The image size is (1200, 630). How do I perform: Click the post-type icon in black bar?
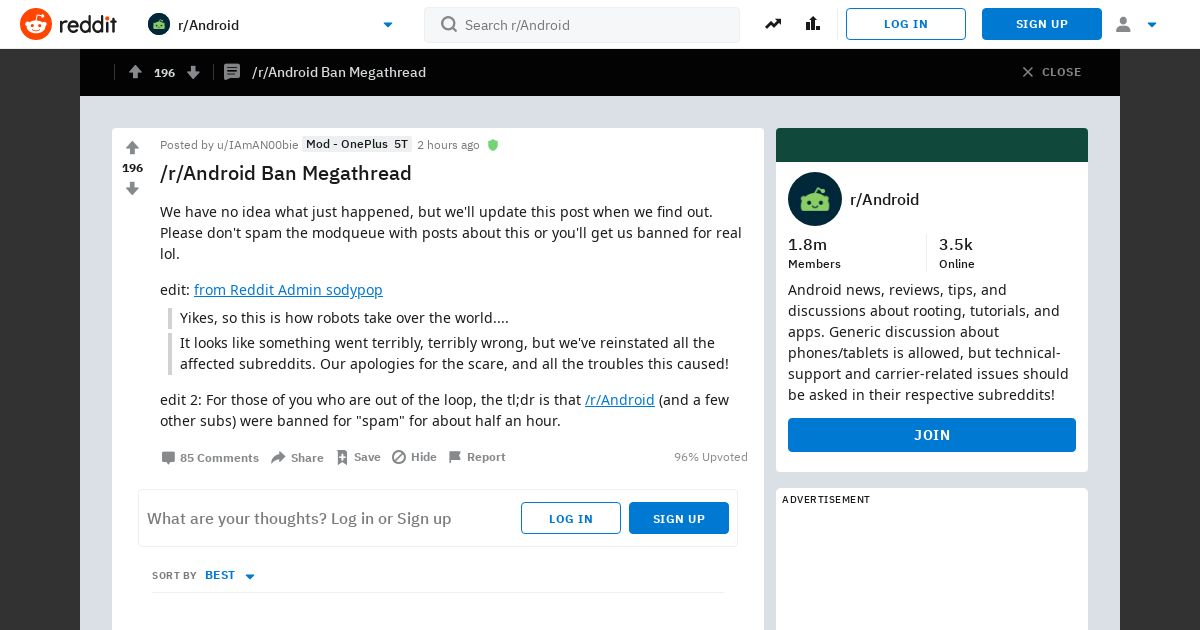point(232,72)
